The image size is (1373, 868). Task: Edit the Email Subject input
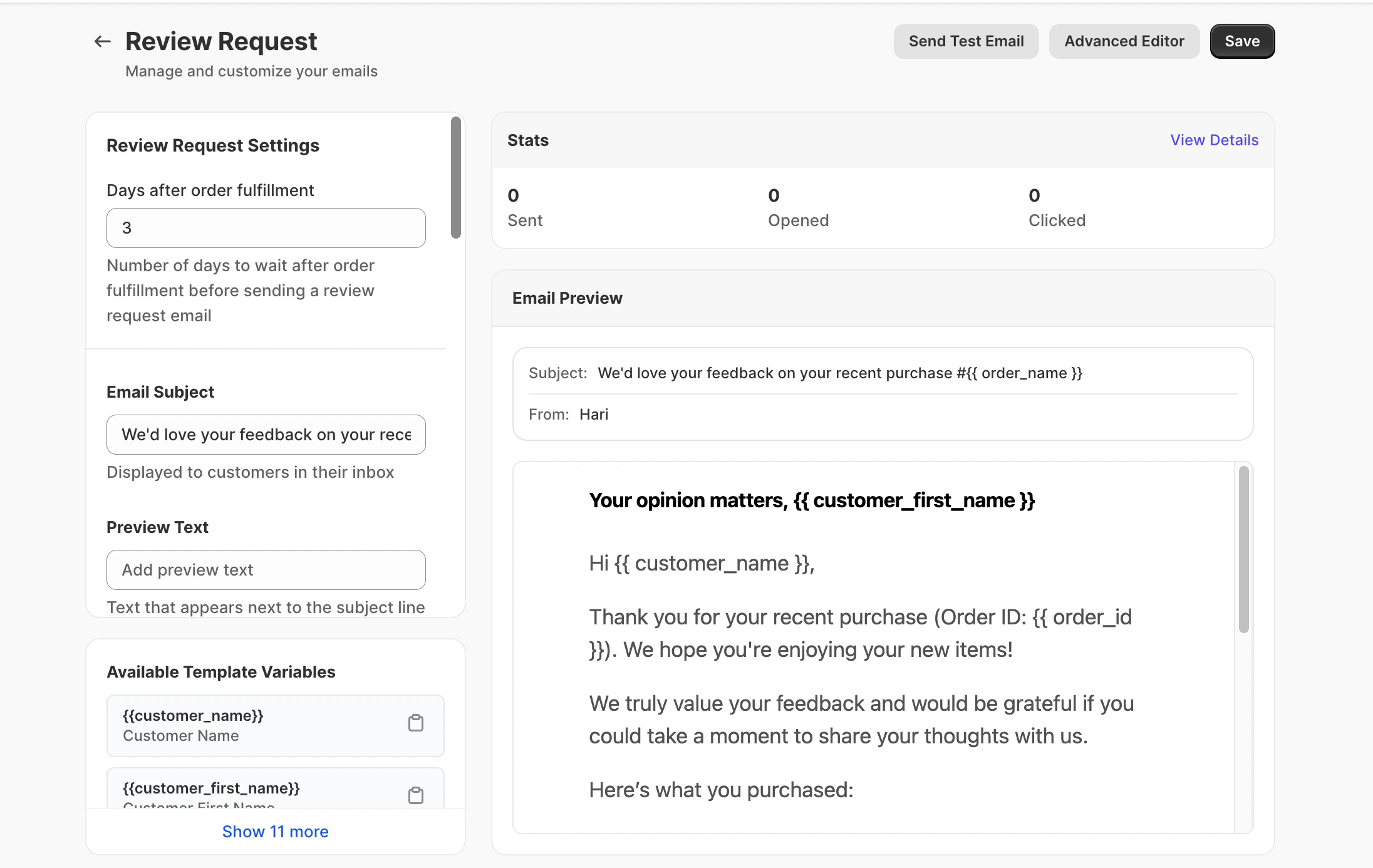click(266, 435)
